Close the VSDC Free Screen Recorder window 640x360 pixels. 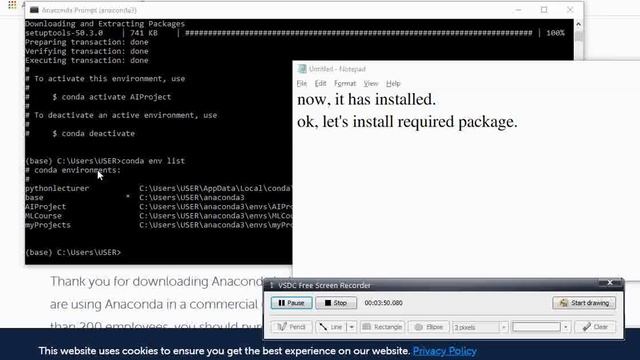(x=610, y=283)
